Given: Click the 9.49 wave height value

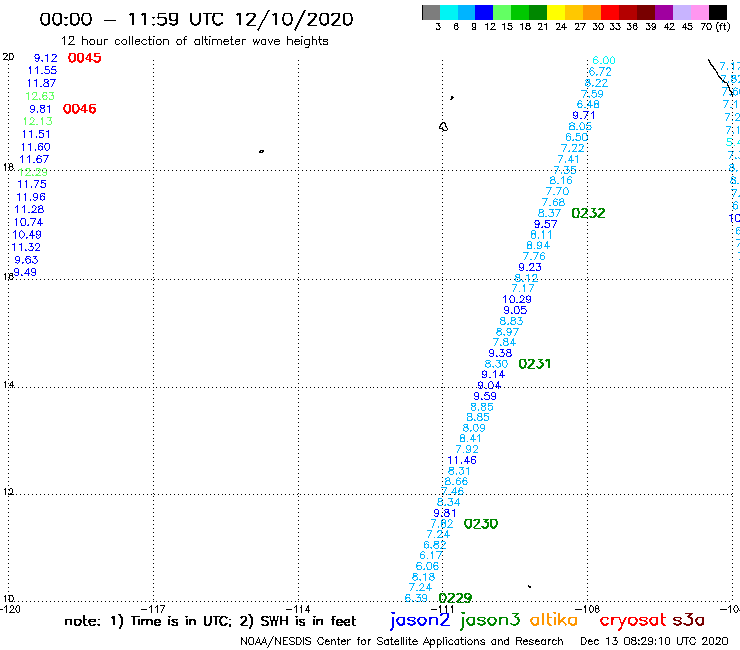Looking at the screenshot, I should point(25,272).
